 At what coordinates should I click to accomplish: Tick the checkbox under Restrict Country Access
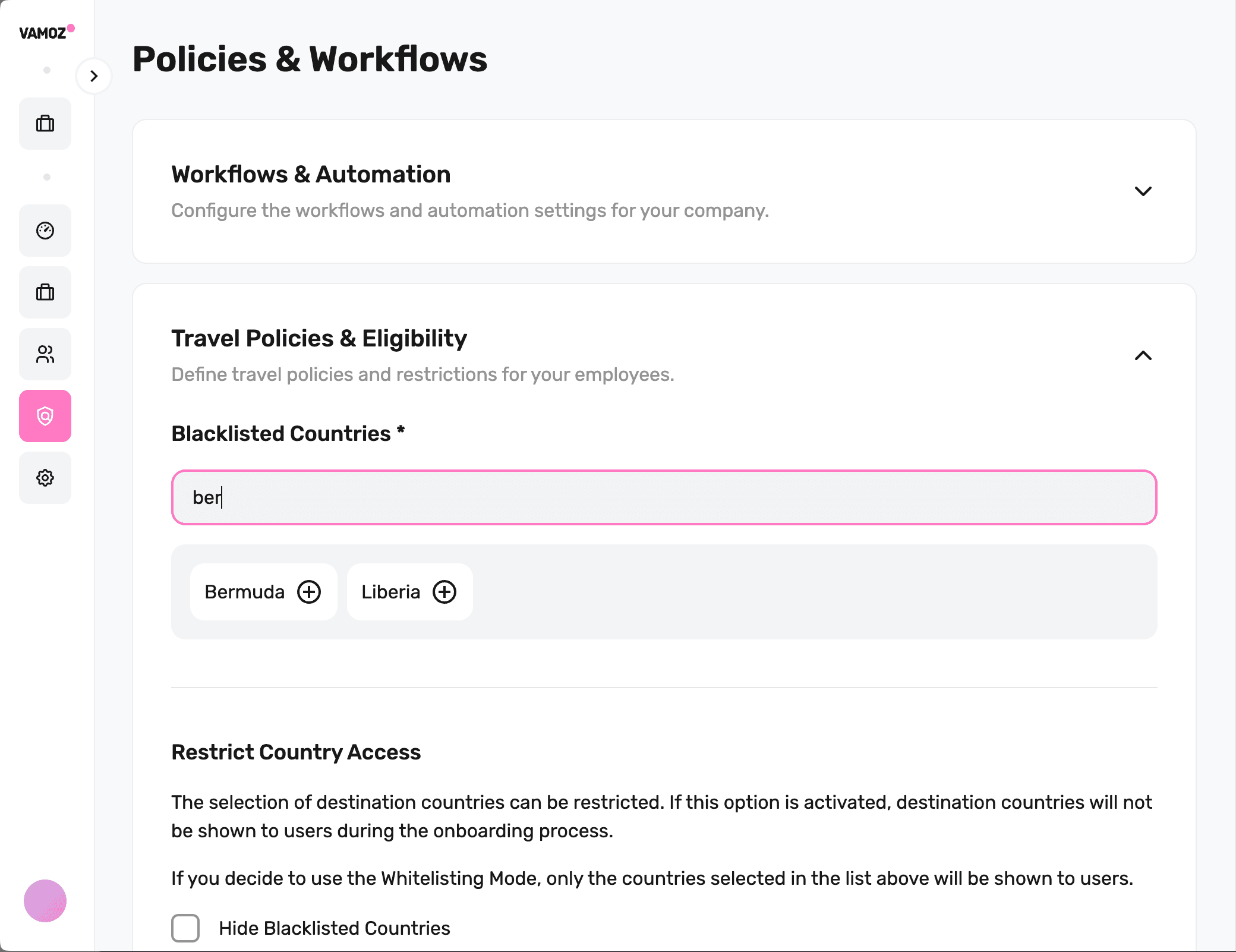click(x=185, y=928)
